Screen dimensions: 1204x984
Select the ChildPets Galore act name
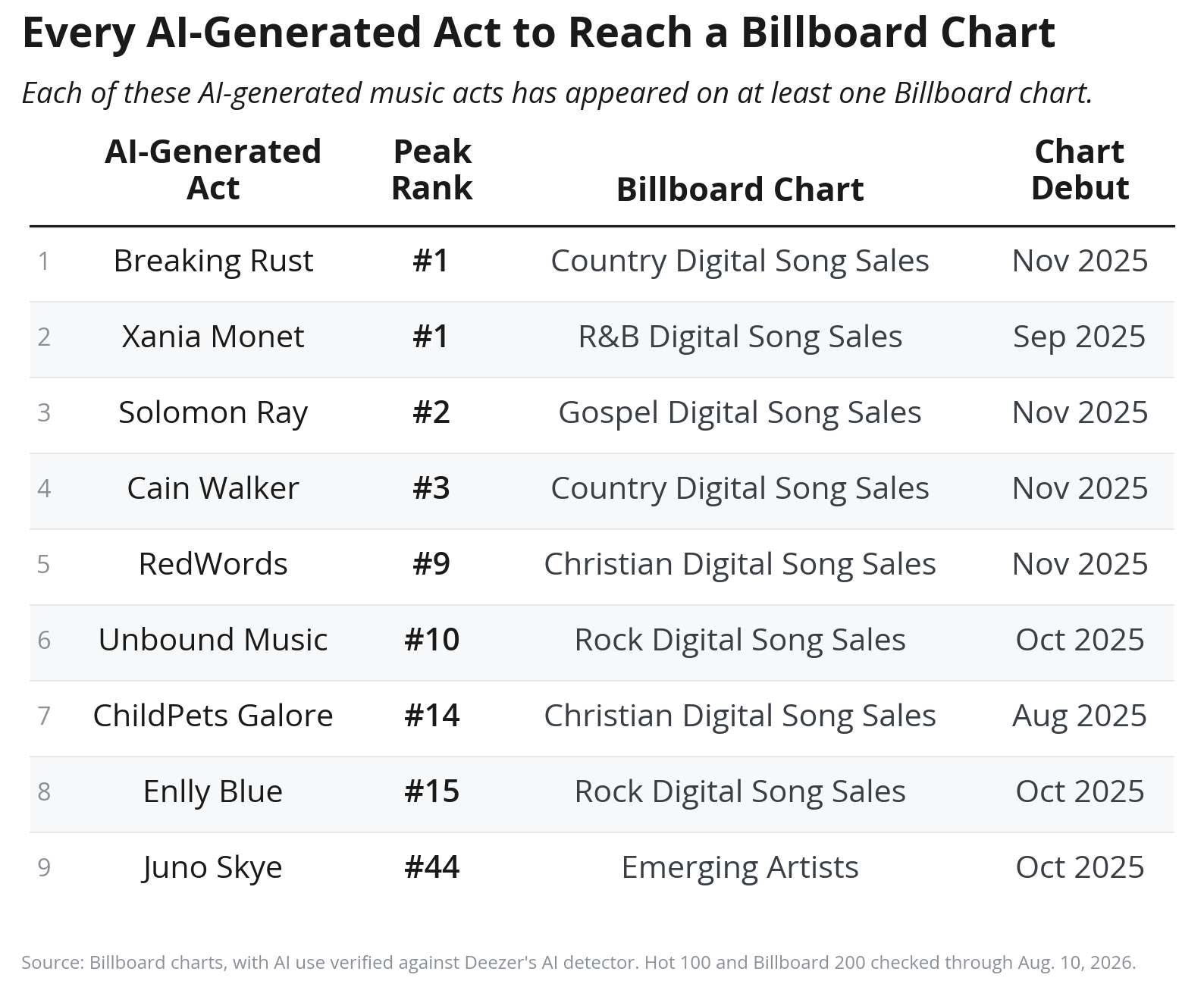point(213,716)
